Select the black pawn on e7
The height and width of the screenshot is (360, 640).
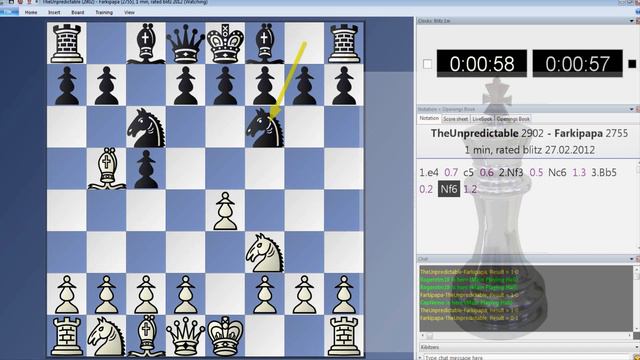tap(225, 85)
